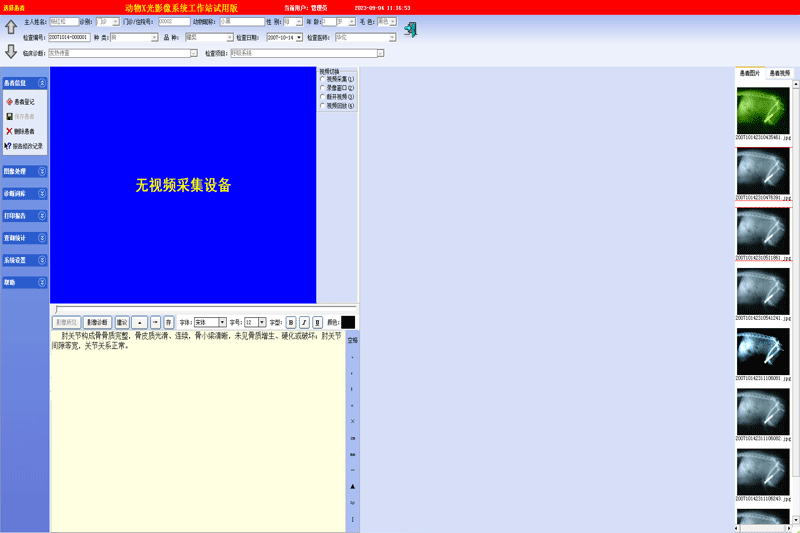Image resolution: width=800 pixels, height=533 pixels.
Task: Click the 影像所见 imaging findings button
Action: click(x=67, y=322)
